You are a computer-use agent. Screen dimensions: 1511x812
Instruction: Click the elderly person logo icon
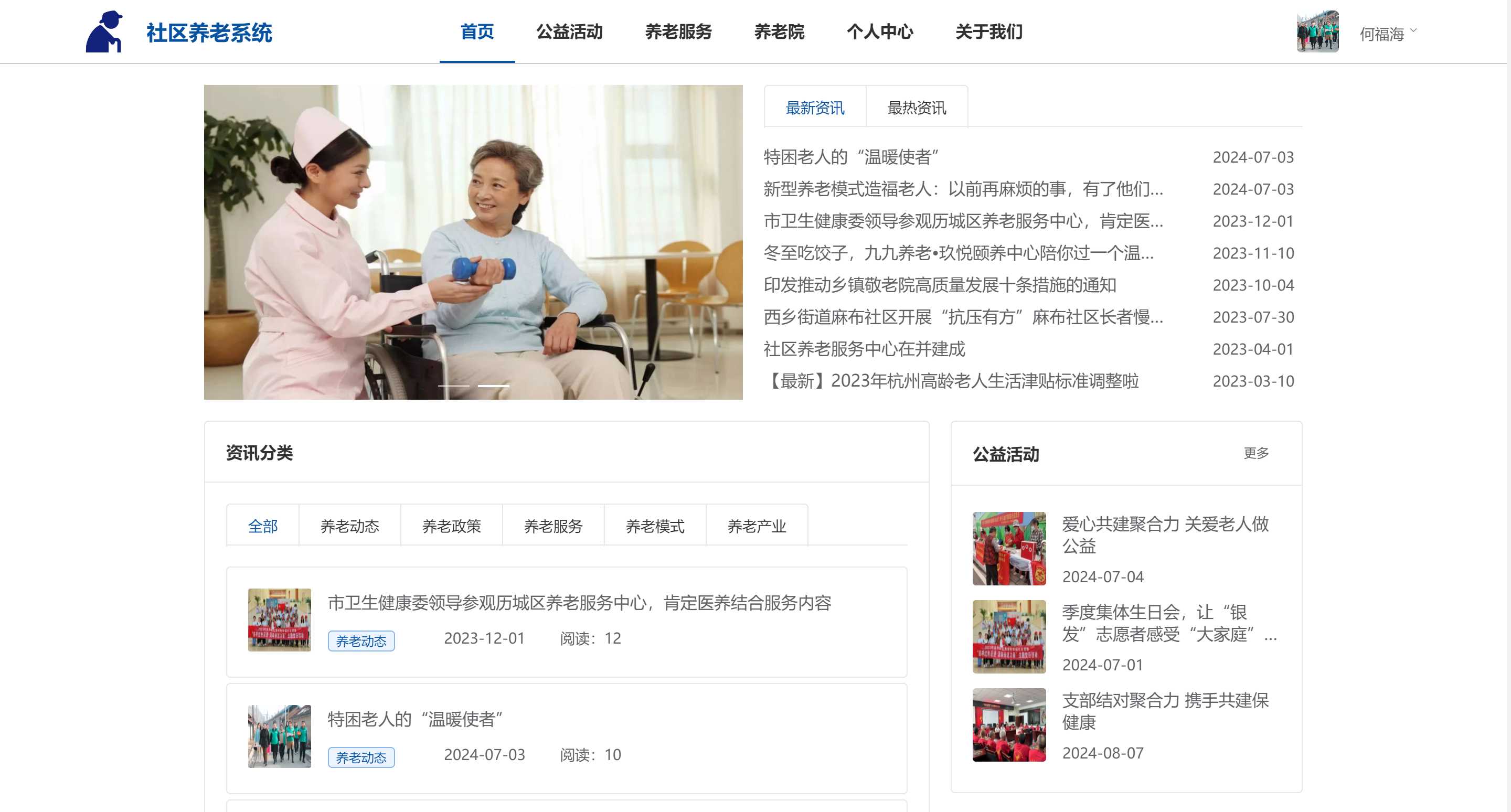104,31
